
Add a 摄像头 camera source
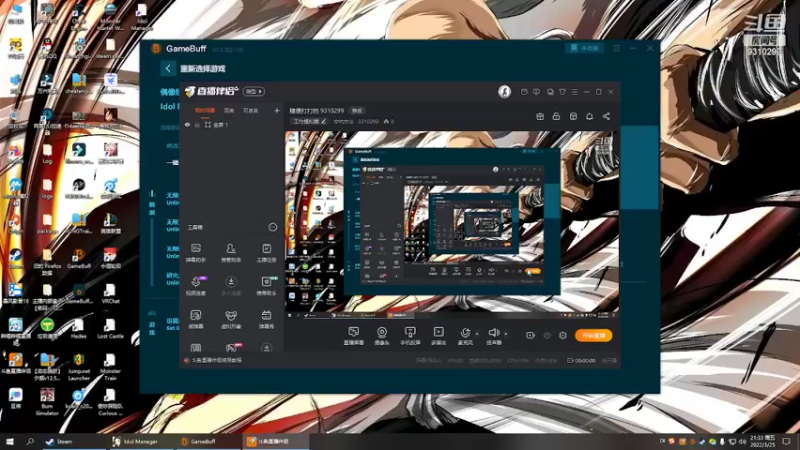tap(382, 336)
